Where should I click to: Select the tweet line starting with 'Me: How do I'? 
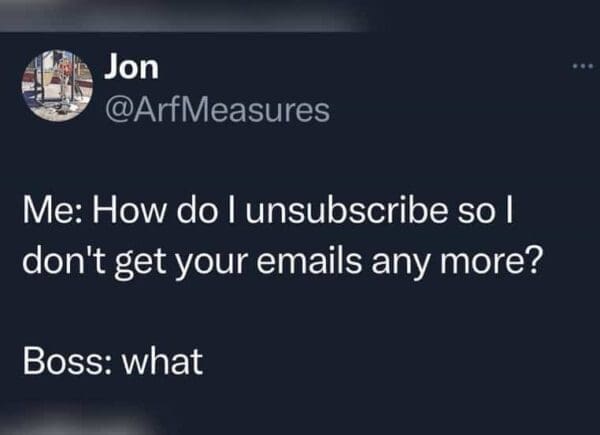pyautogui.click(x=267, y=212)
